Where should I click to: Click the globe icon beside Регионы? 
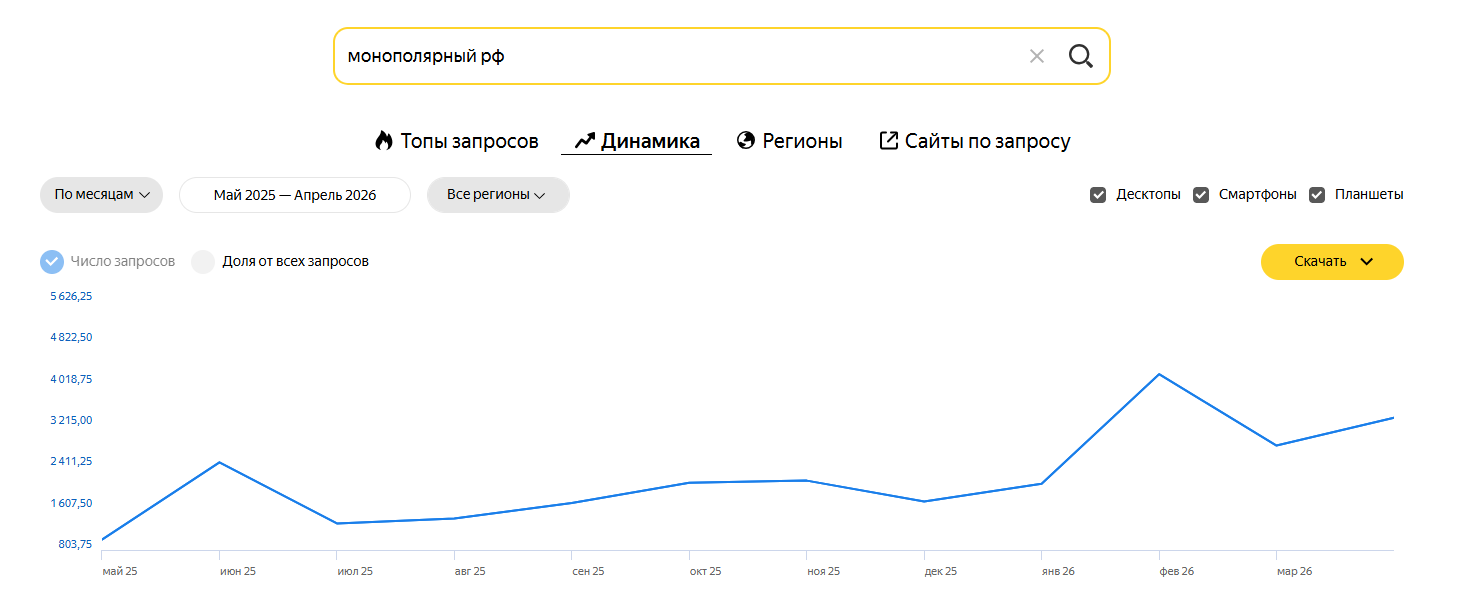pyautogui.click(x=745, y=140)
